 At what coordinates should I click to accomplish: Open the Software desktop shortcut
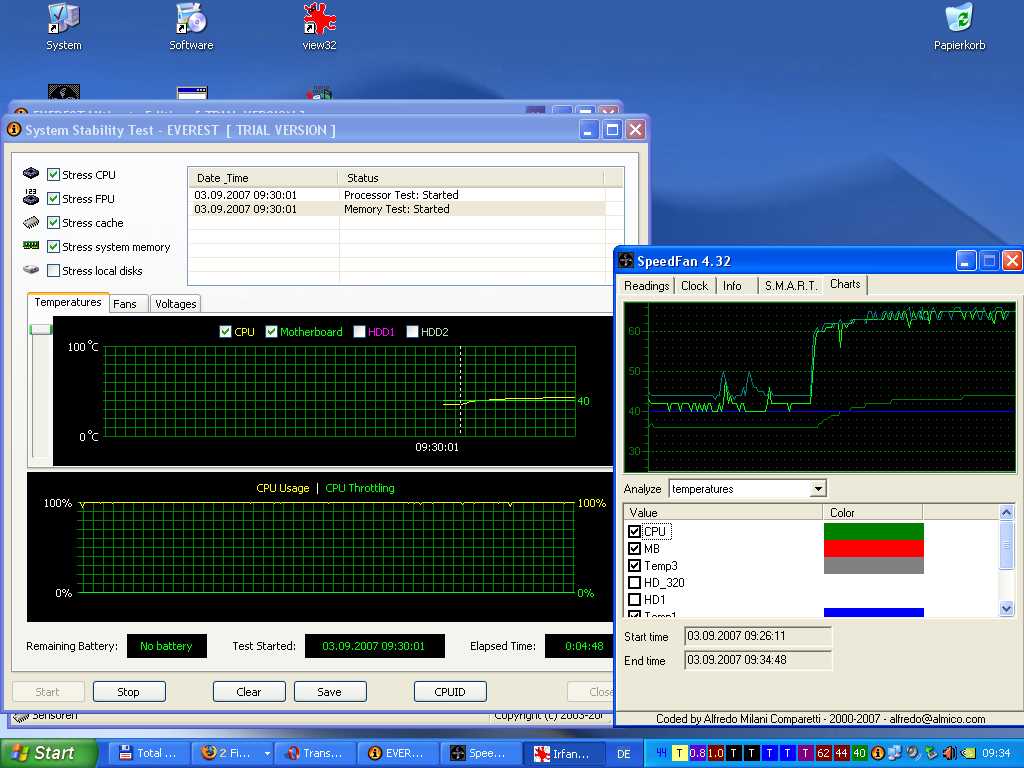tap(191, 26)
